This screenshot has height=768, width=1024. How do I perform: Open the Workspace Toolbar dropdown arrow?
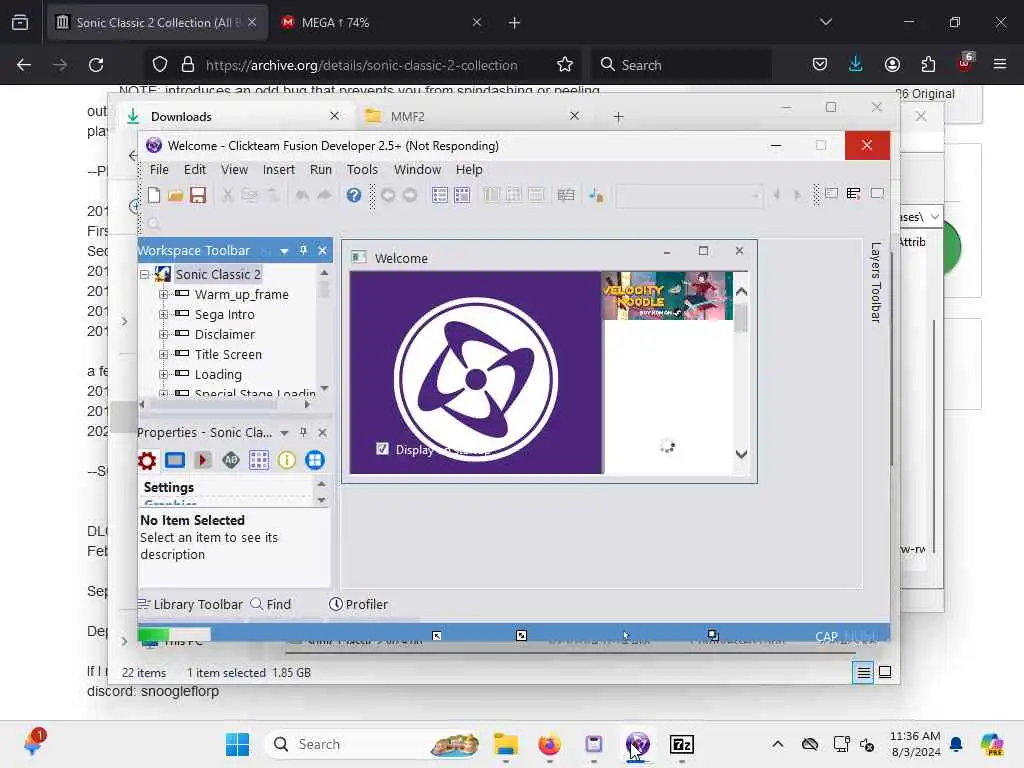284,251
